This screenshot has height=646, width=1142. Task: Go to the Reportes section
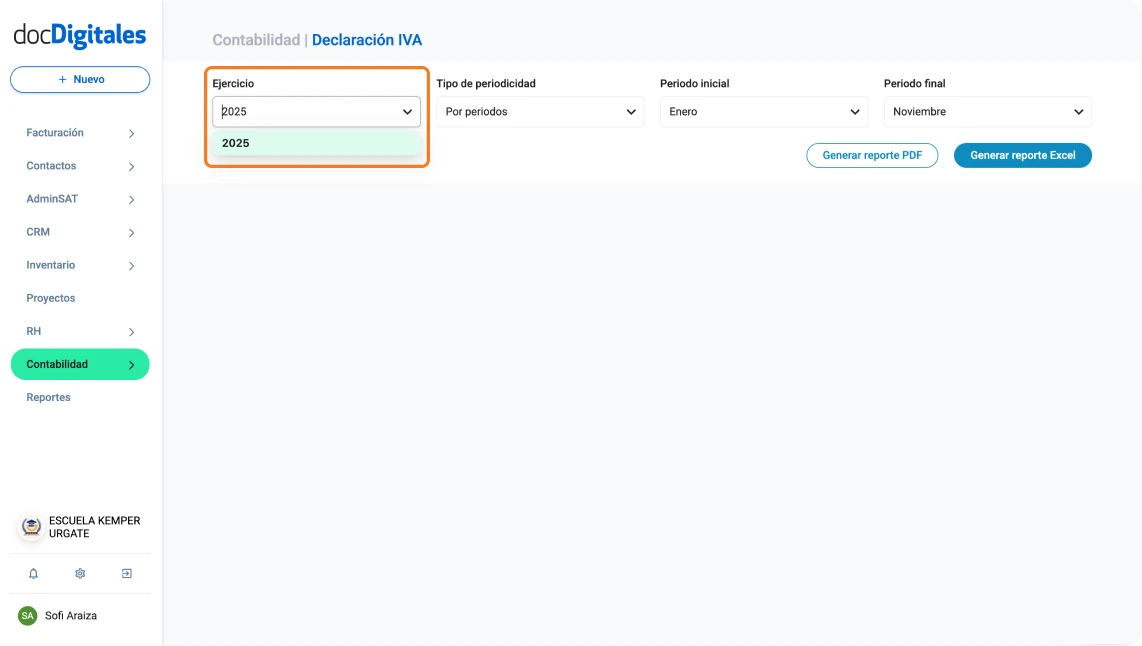pos(49,397)
